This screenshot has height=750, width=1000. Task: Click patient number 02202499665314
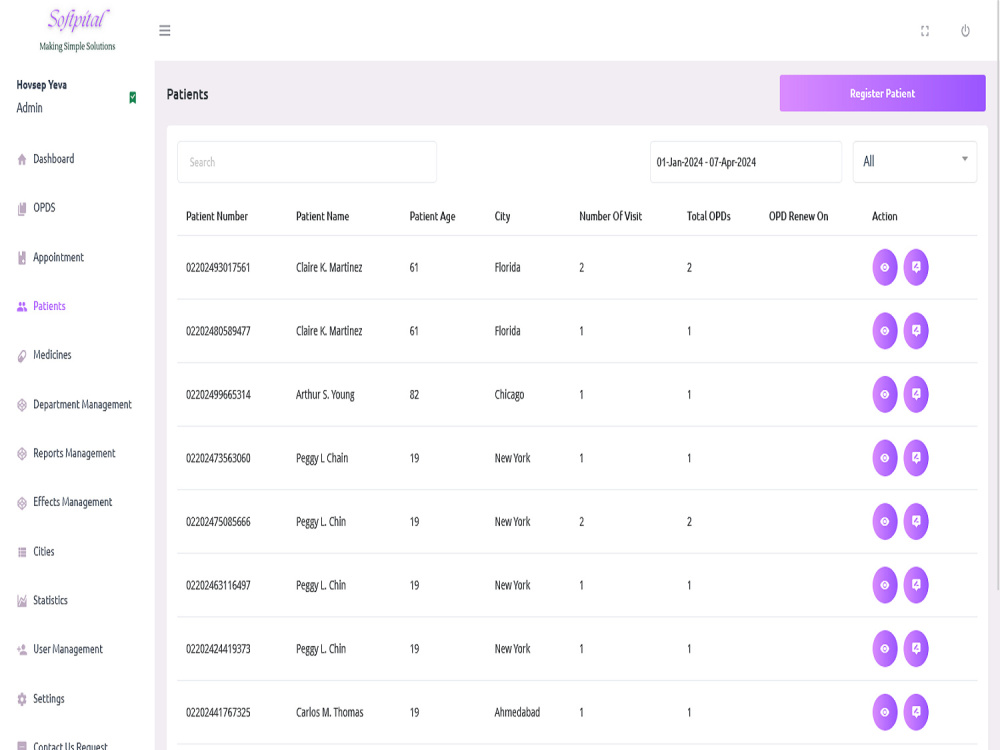218,395
